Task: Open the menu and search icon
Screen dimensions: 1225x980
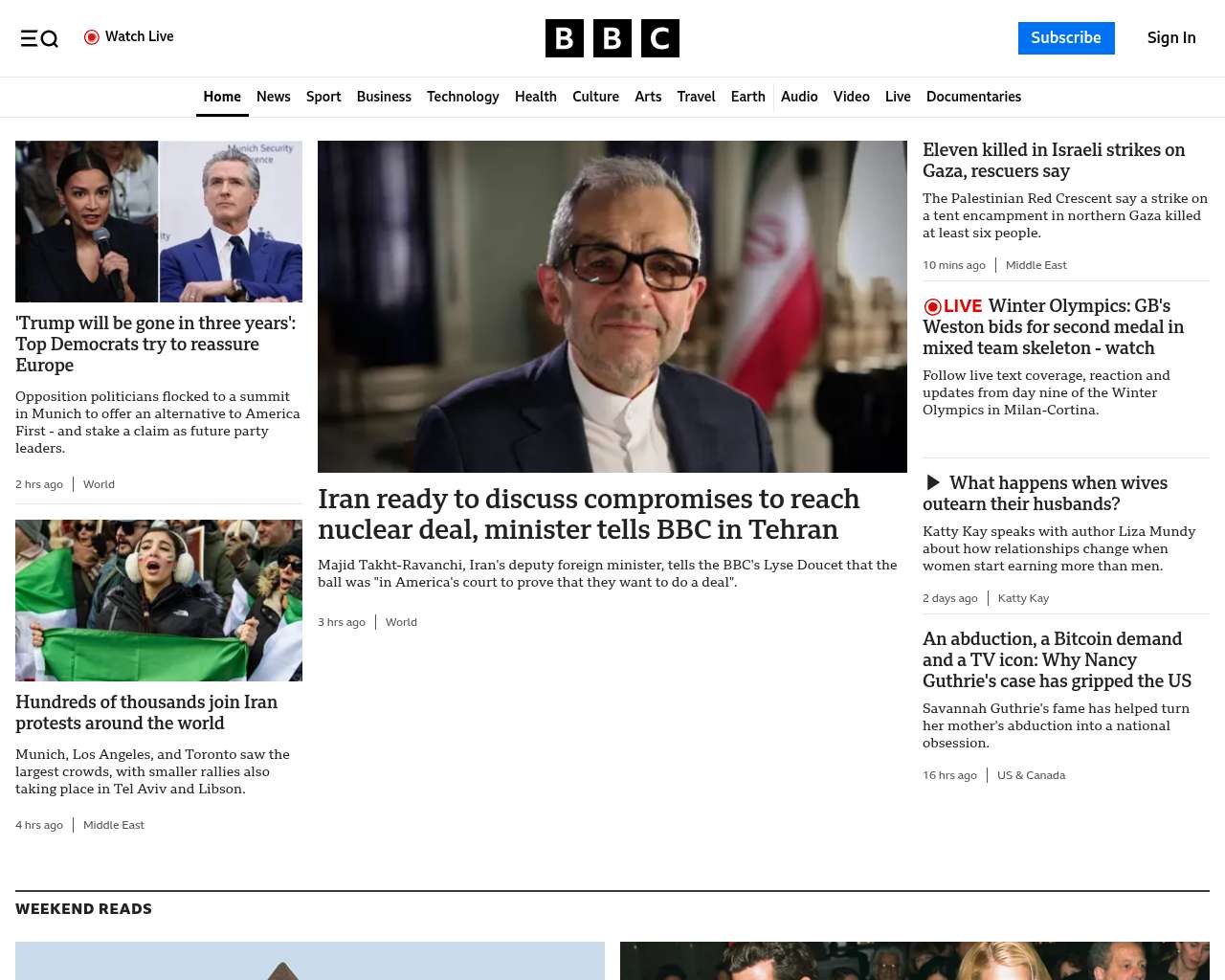Action: click(x=39, y=38)
